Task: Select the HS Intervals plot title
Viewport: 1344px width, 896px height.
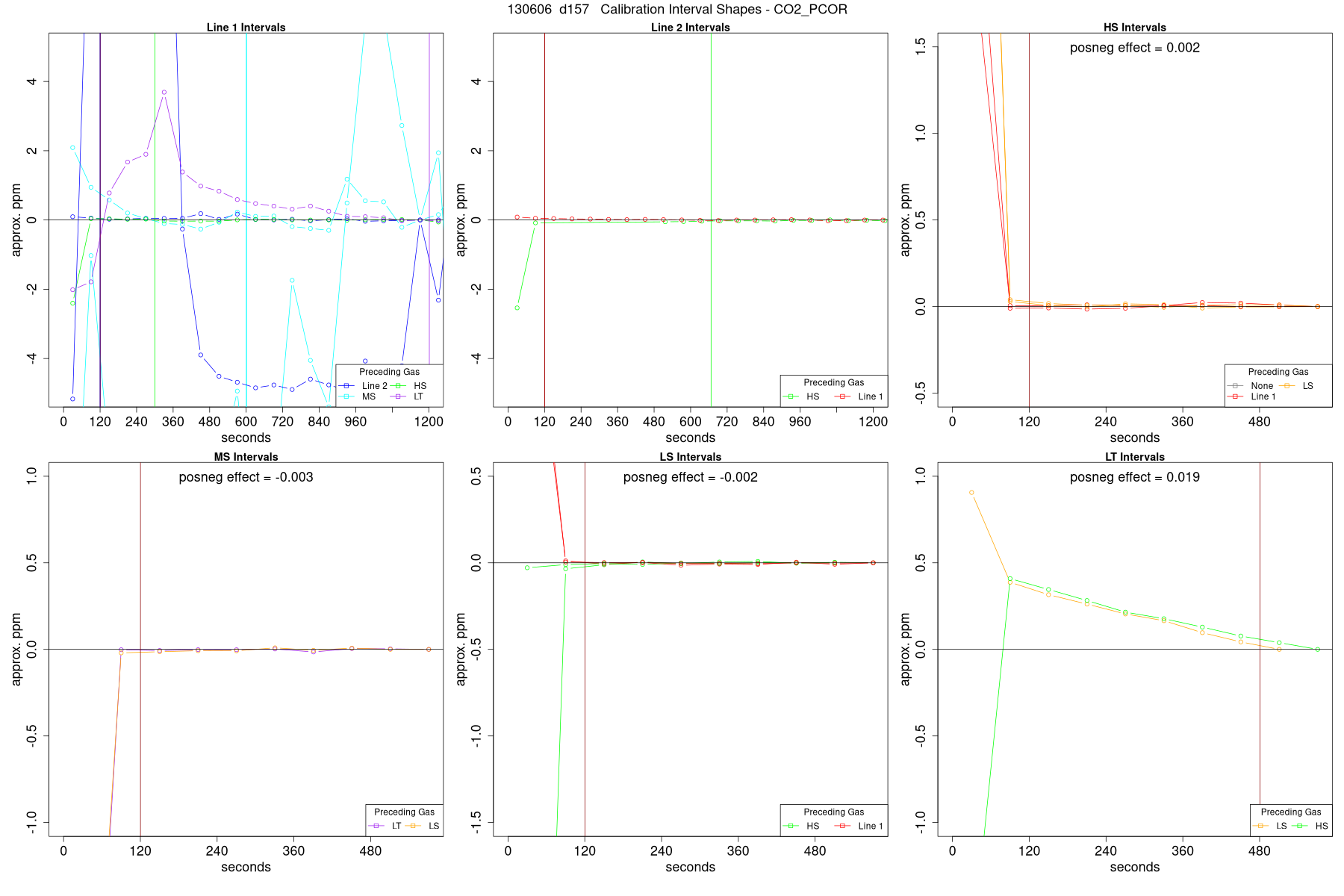Action: 1134,28
